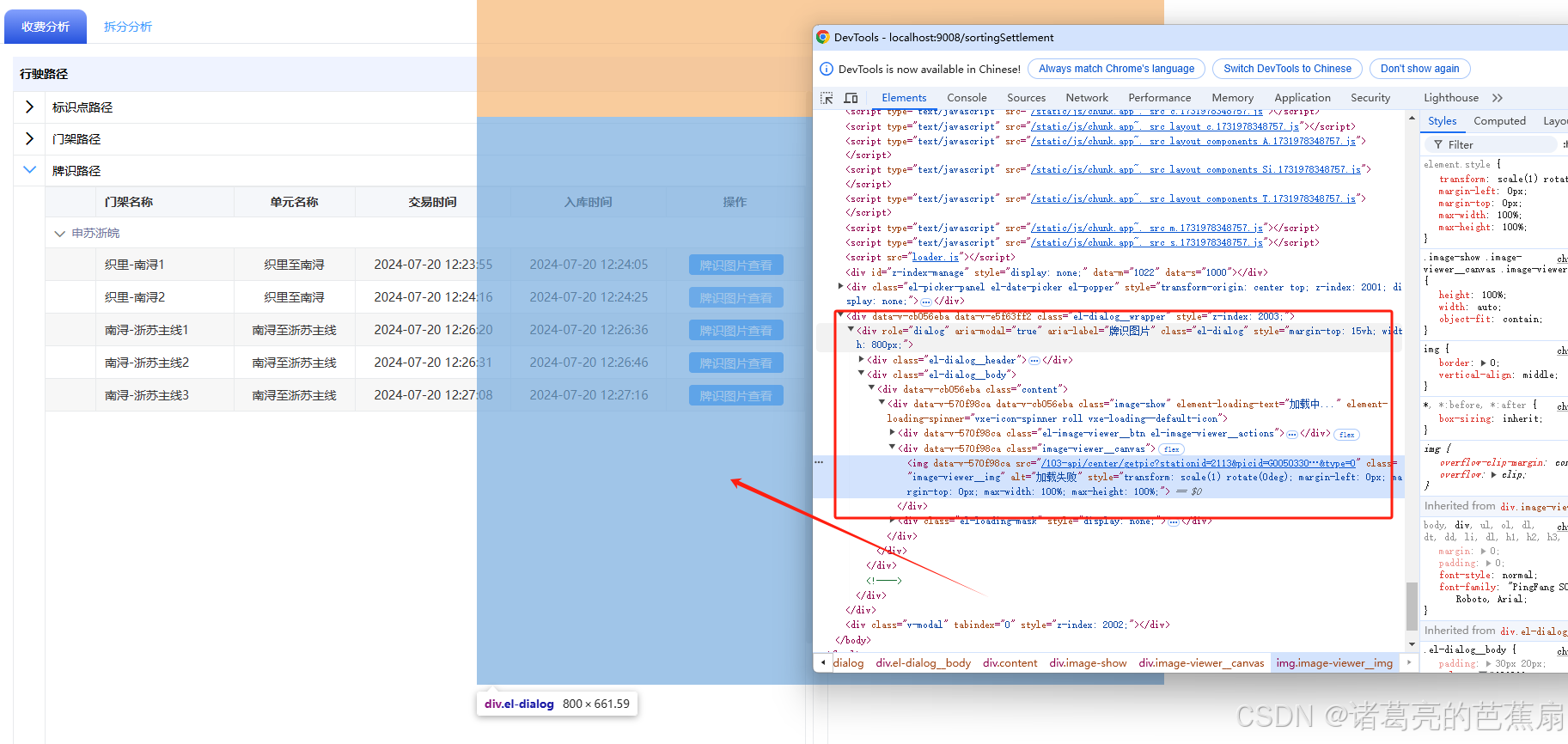Click cell 织里至南浔 in first row

(x=295, y=265)
